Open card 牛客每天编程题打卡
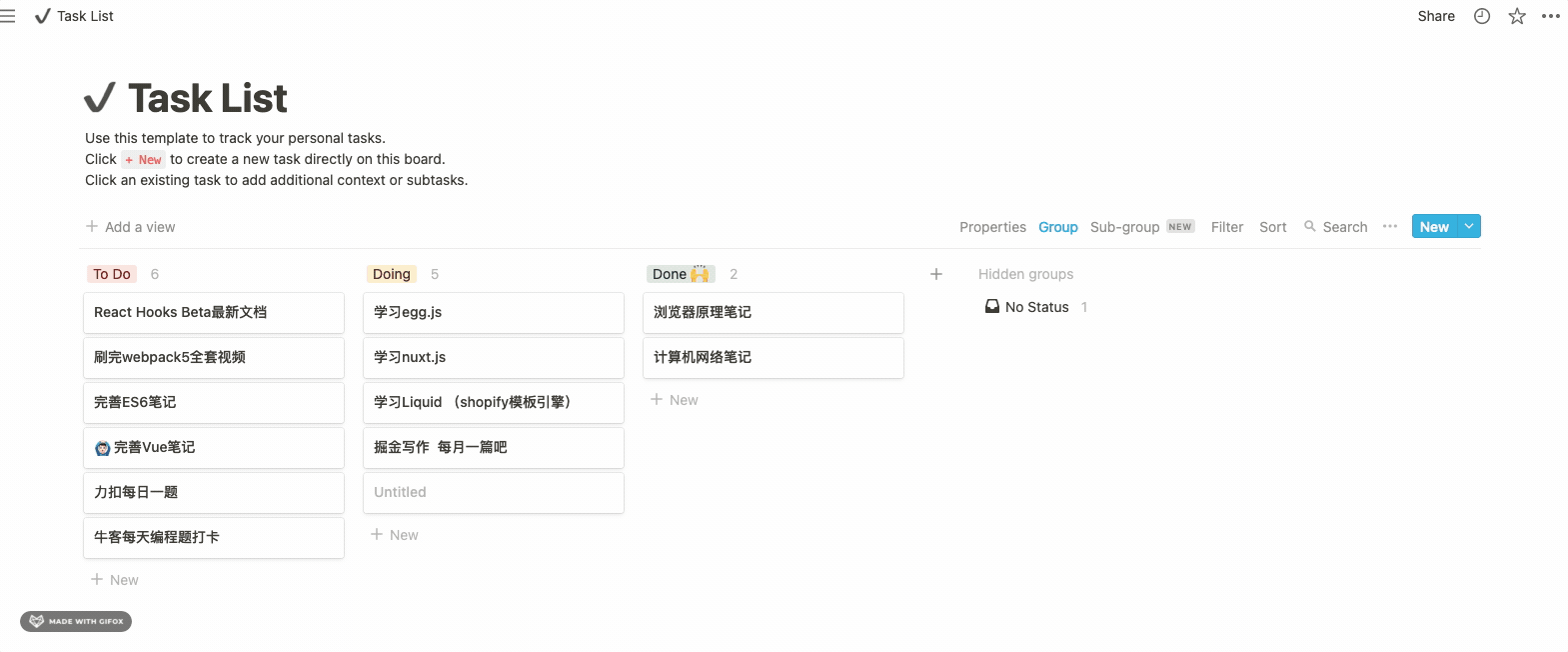The image size is (1568, 652). pos(214,538)
